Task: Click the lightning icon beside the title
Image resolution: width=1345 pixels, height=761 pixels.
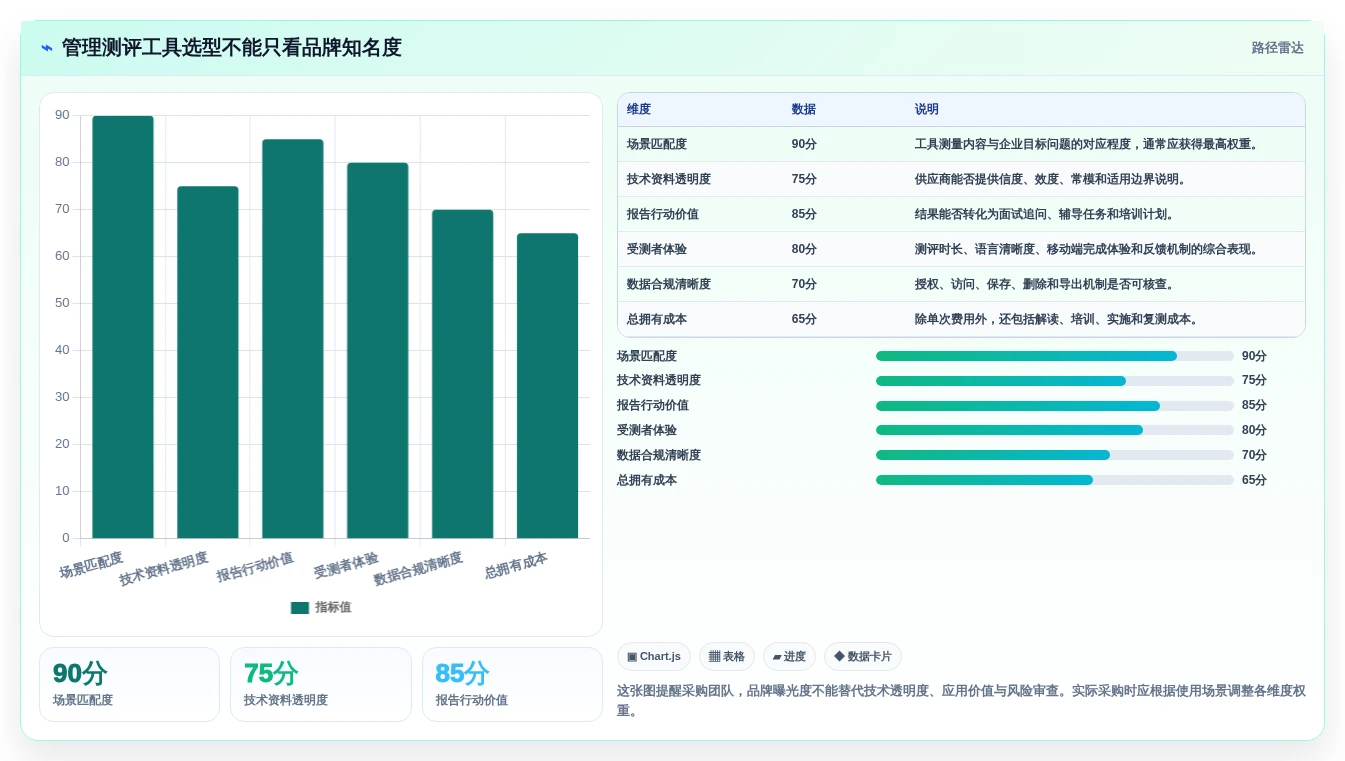Action: (47, 48)
